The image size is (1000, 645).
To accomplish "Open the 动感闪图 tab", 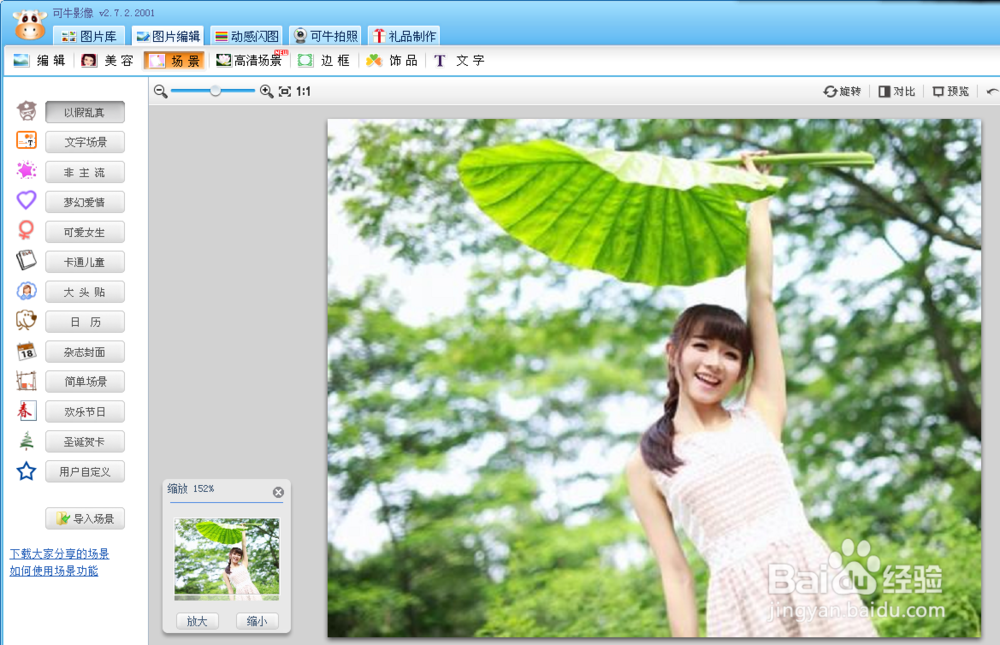I will tap(247, 36).
